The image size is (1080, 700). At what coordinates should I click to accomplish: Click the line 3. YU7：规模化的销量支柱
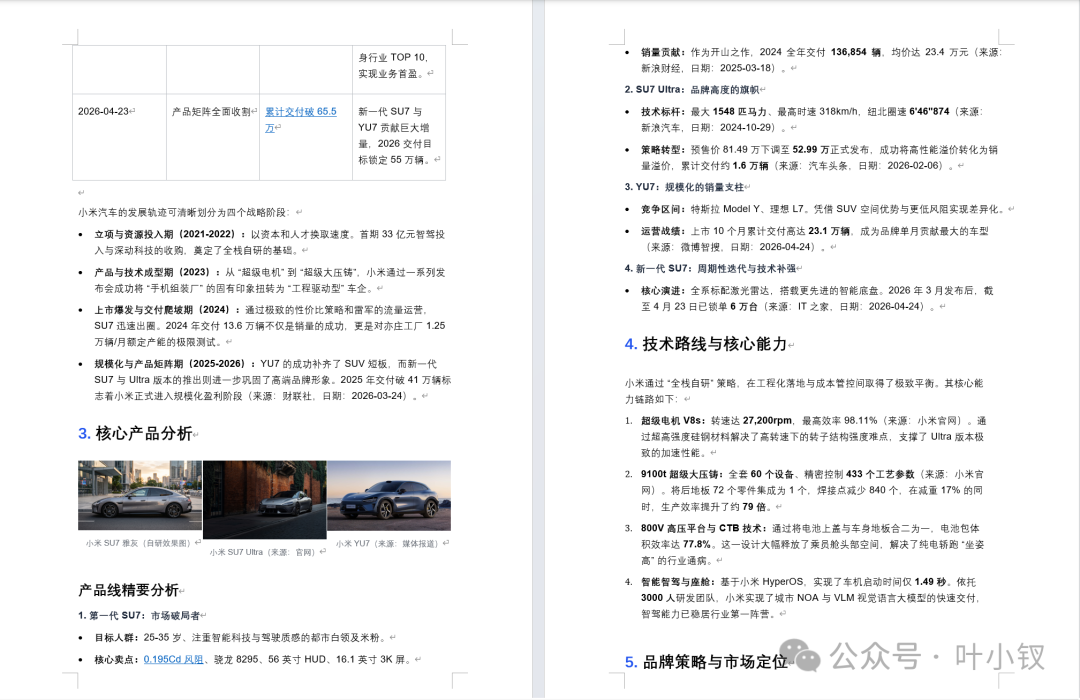(x=684, y=187)
